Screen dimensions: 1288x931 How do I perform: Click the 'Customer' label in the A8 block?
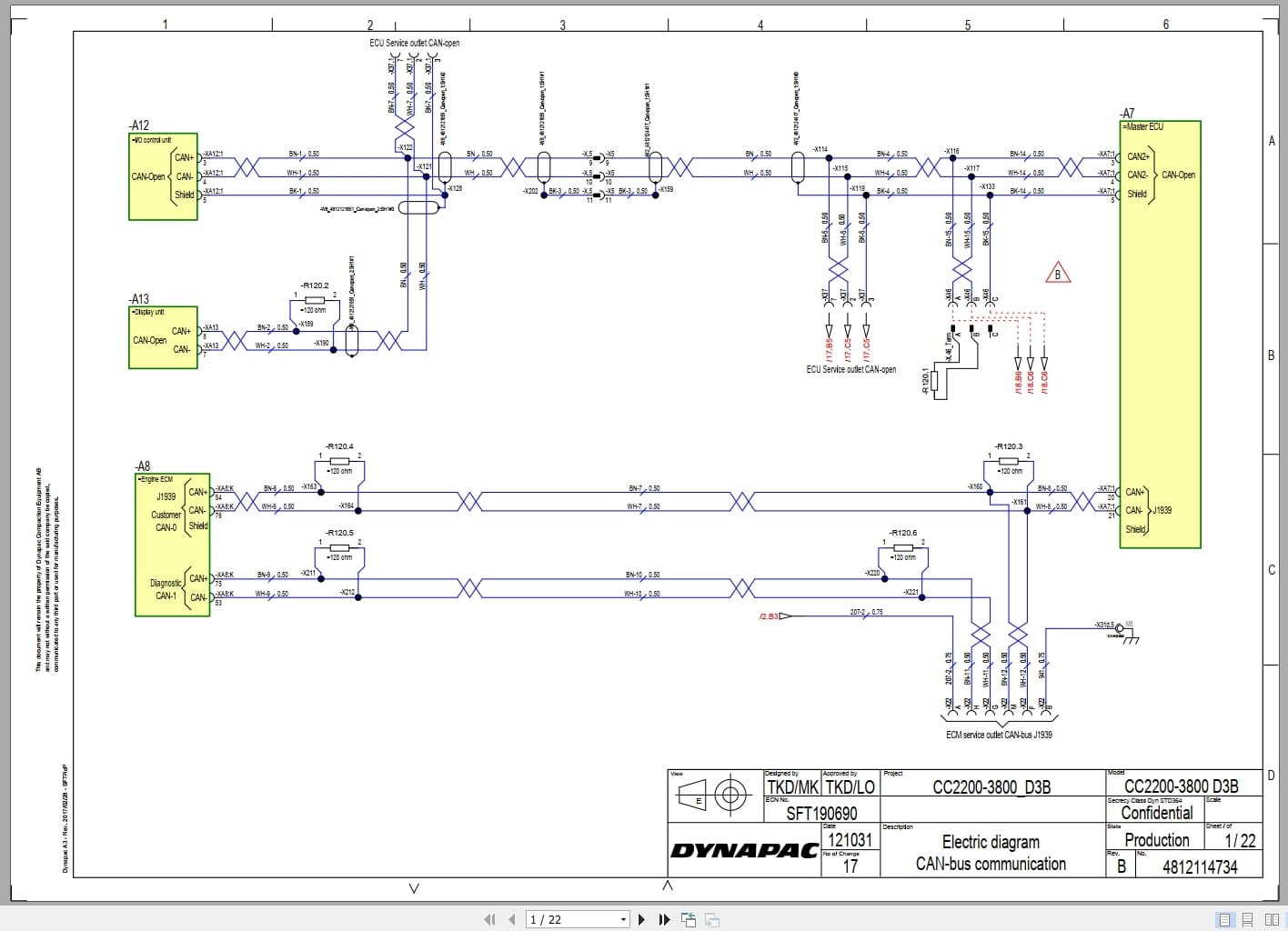(166, 516)
